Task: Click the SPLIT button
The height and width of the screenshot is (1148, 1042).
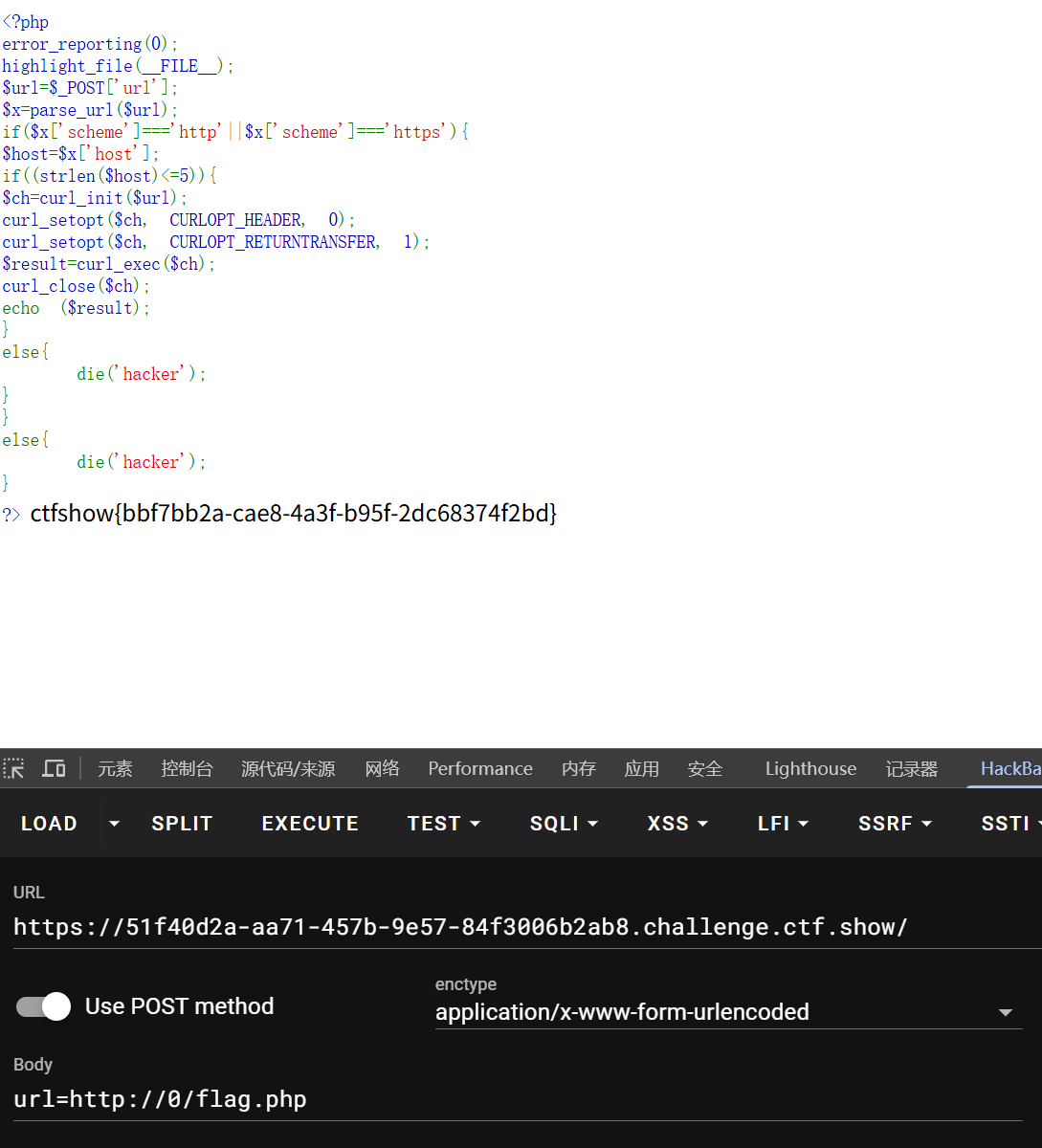Action: click(x=182, y=824)
